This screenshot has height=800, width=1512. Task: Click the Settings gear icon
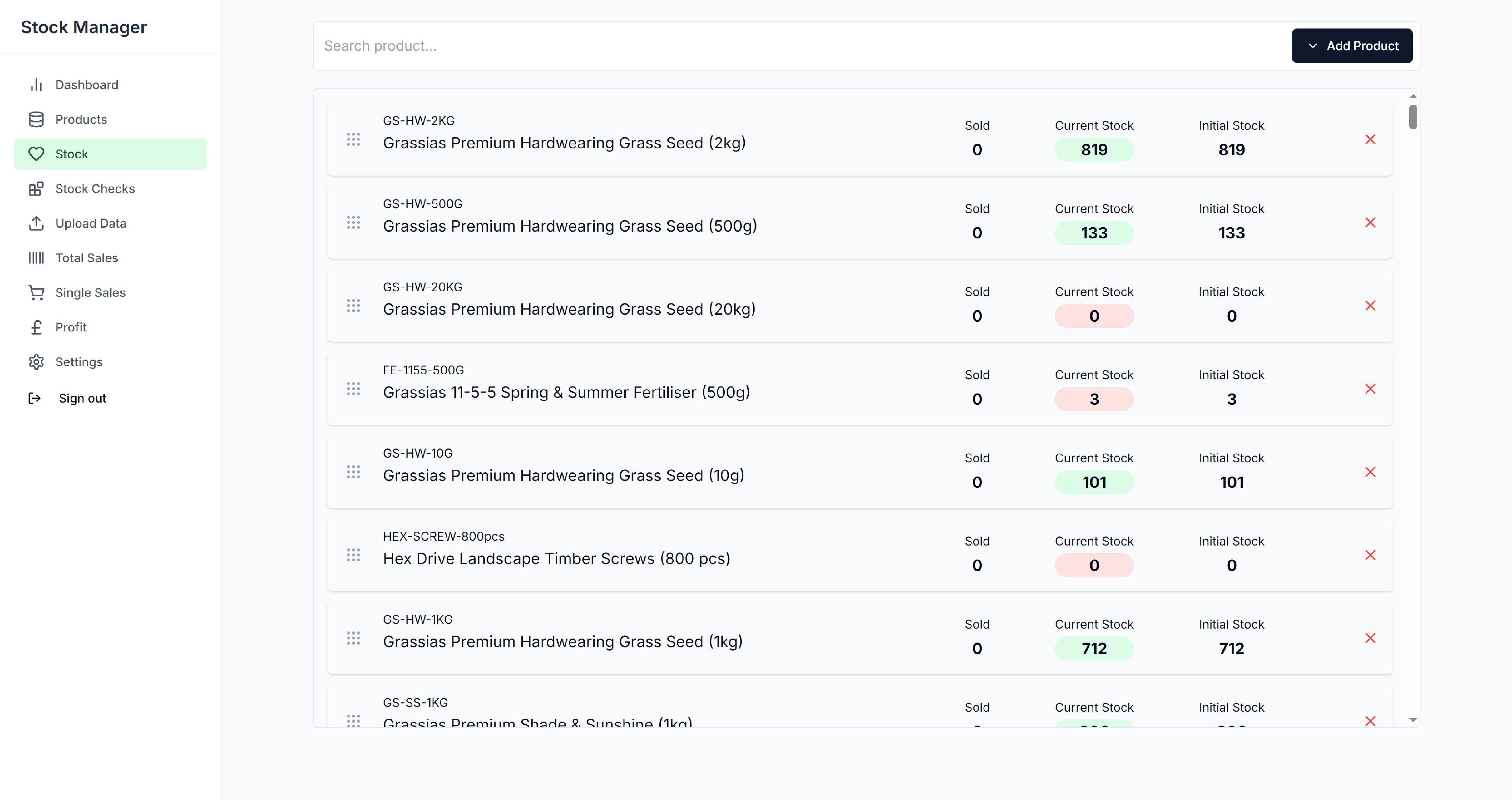click(x=37, y=362)
